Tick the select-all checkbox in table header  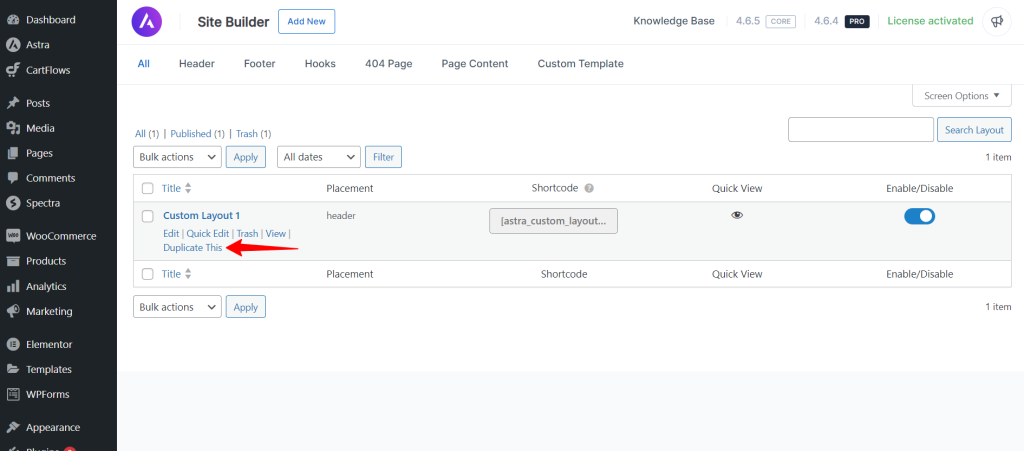(x=148, y=189)
